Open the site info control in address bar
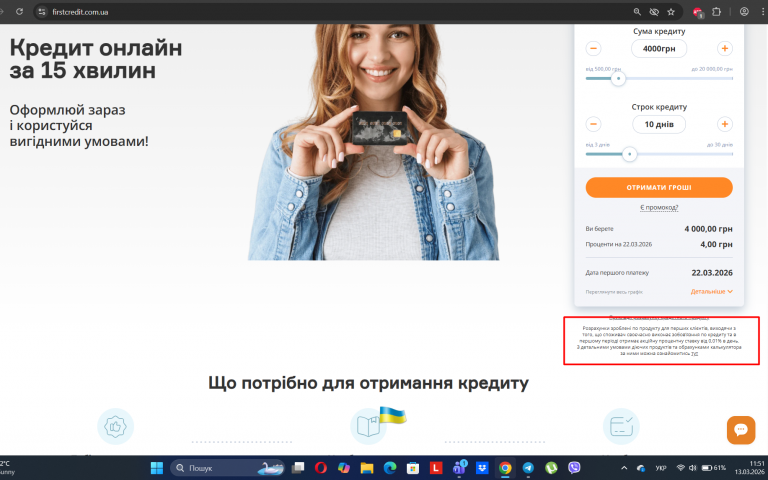The image size is (768, 480). 42,12
